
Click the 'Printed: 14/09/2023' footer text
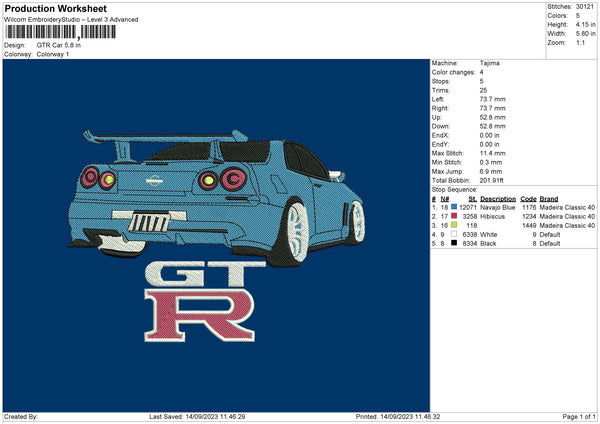(398, 417)
